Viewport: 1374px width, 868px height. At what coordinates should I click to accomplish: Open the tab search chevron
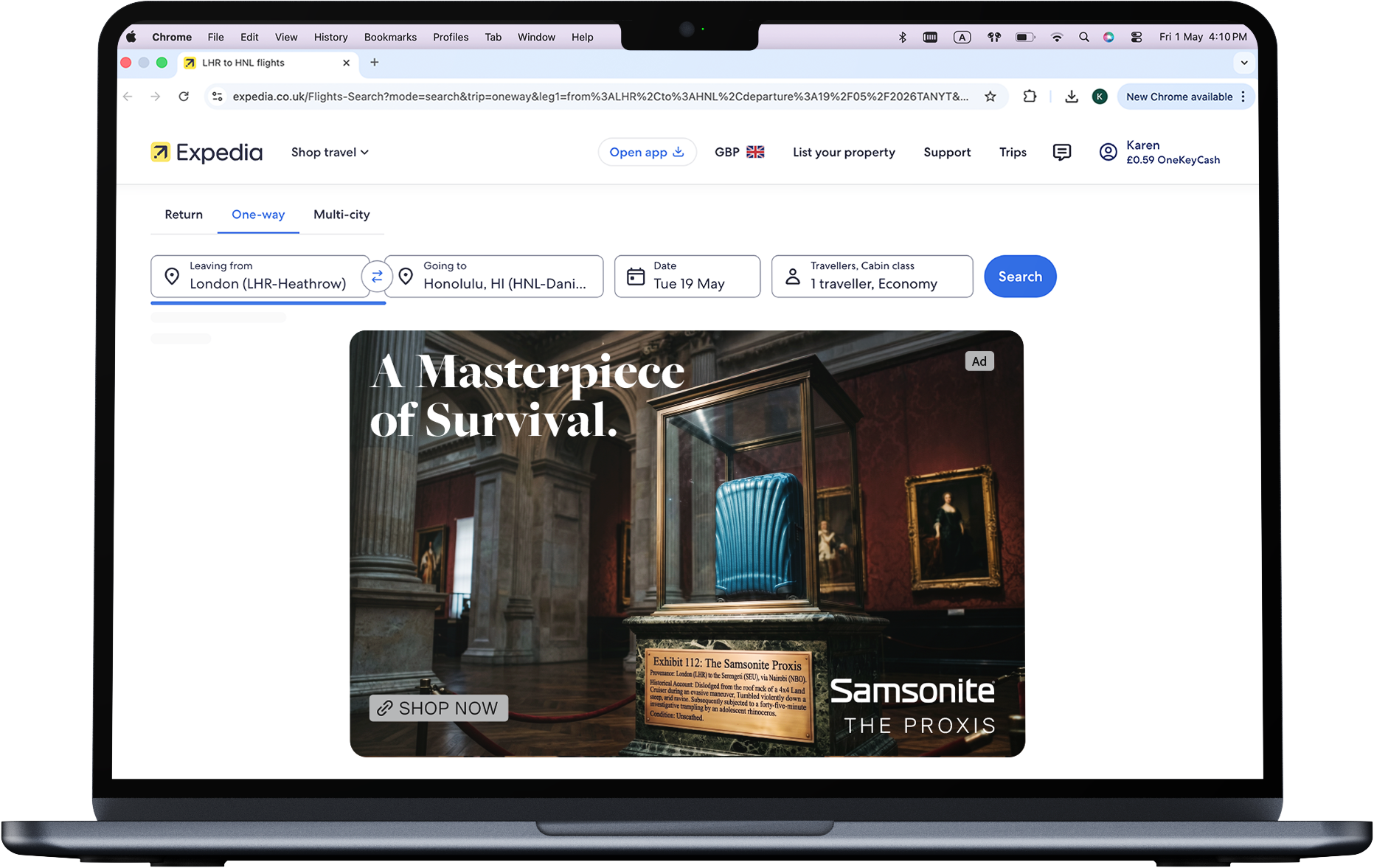pos(1244,63)
